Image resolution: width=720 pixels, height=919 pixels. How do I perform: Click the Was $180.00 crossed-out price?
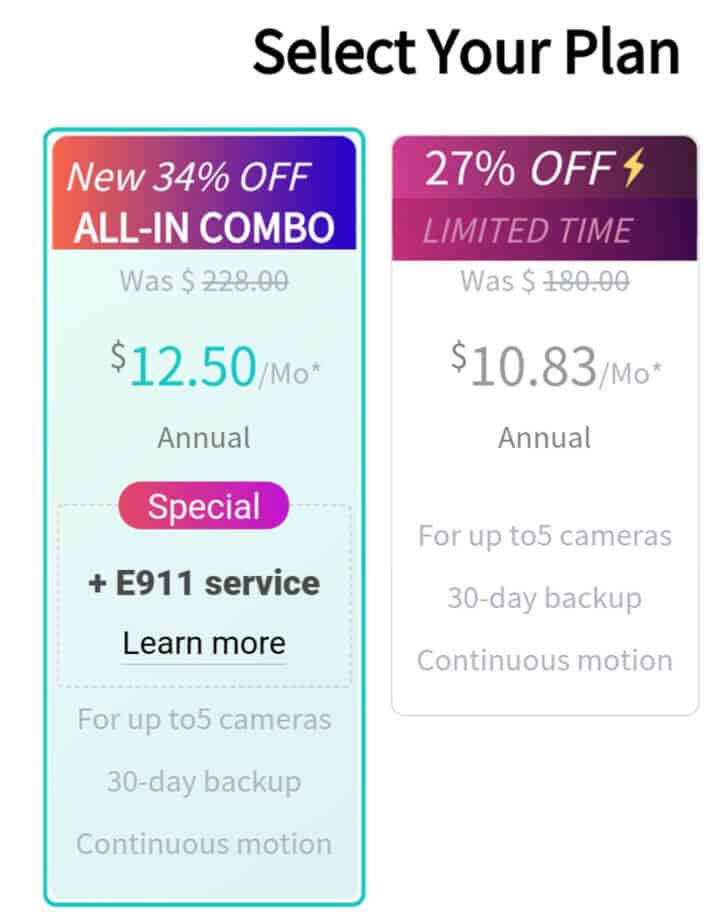[545, 281]
